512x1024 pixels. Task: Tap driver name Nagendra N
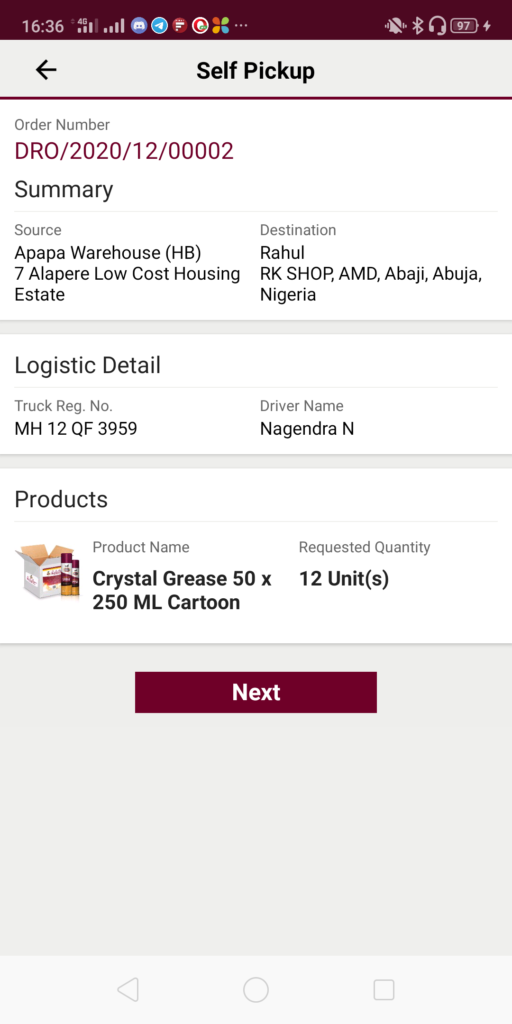(x=307, y=428)
